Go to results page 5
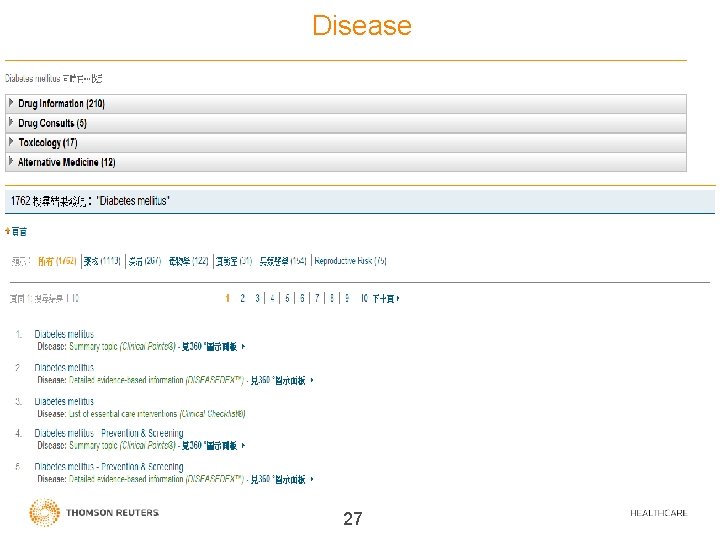Image resolution: width=720 pixels, height=540 pixels. [287, 298]
